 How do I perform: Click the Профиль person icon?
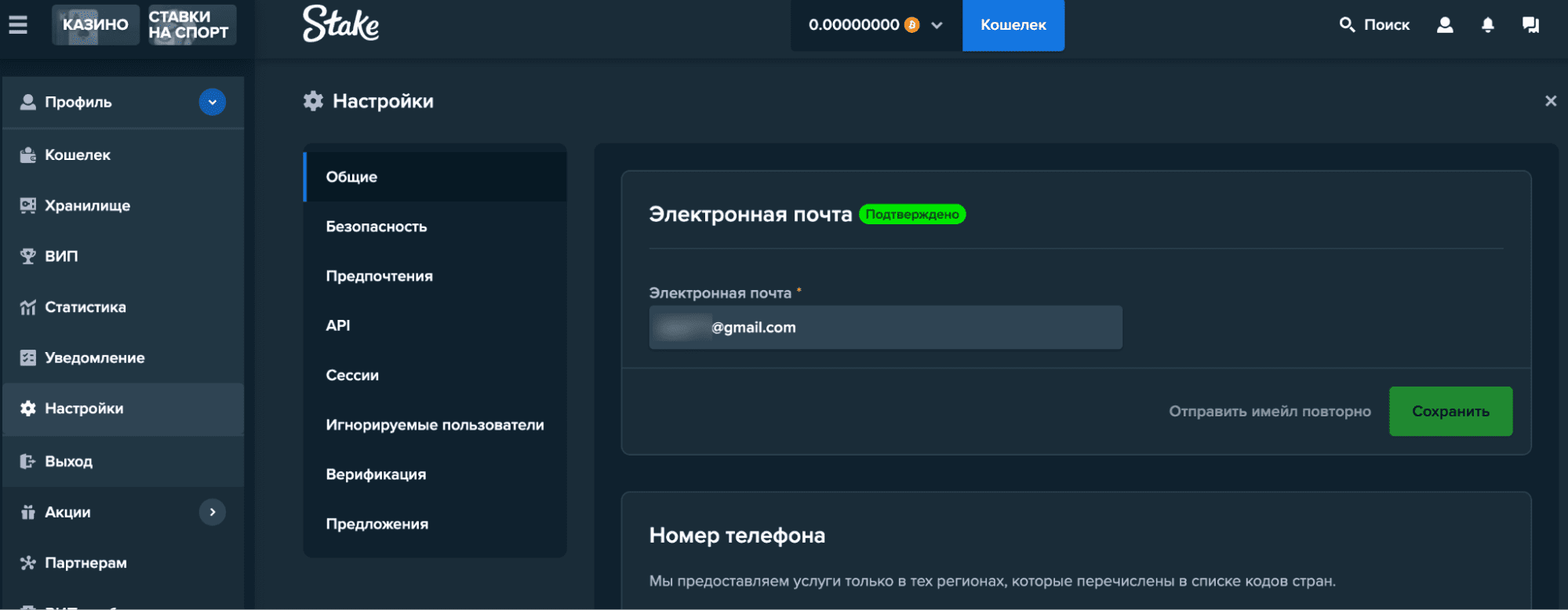coord(28,102)
